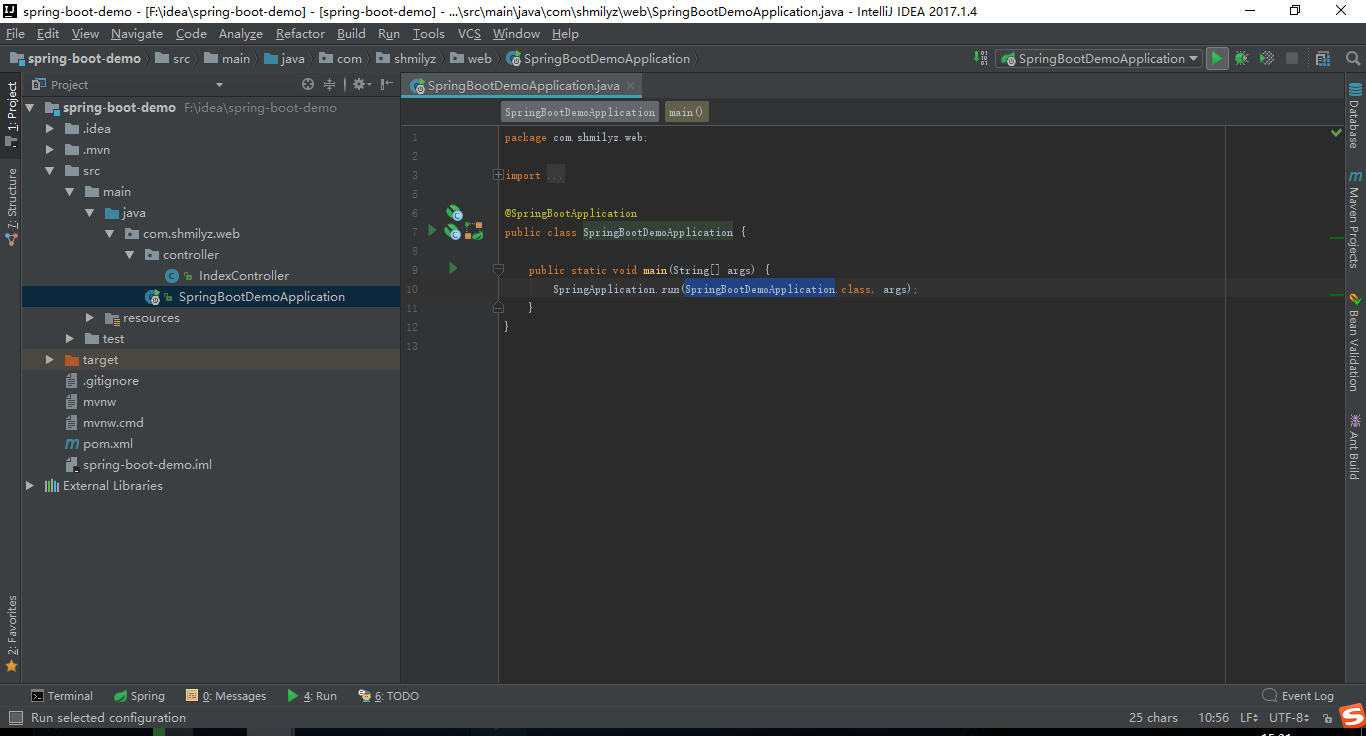Collapse the controller package in Project tree
The image size is (1366, 736).
pos(129,254)
